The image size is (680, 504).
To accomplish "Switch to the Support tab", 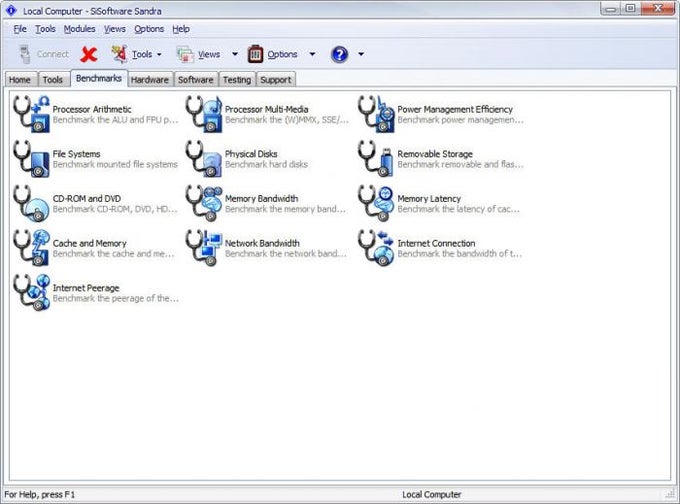I will 276,80.
